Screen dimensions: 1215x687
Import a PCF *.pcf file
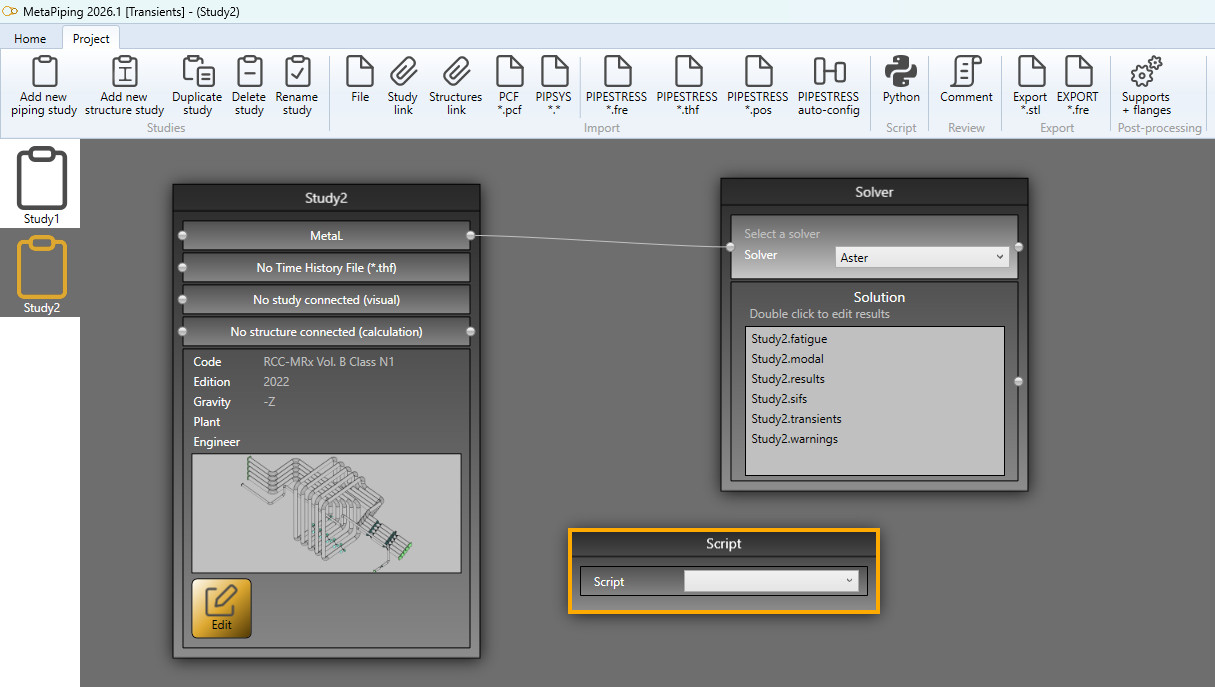tap(510, 86)
